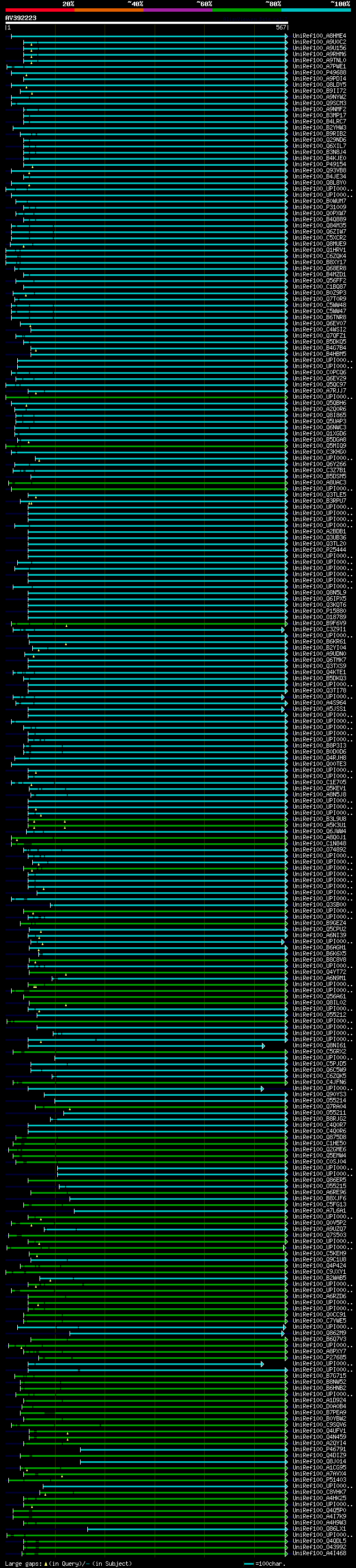Select the UniRef100_B4KJE0 entry
The image size is (356, 1568).
[x=319, y=159]
